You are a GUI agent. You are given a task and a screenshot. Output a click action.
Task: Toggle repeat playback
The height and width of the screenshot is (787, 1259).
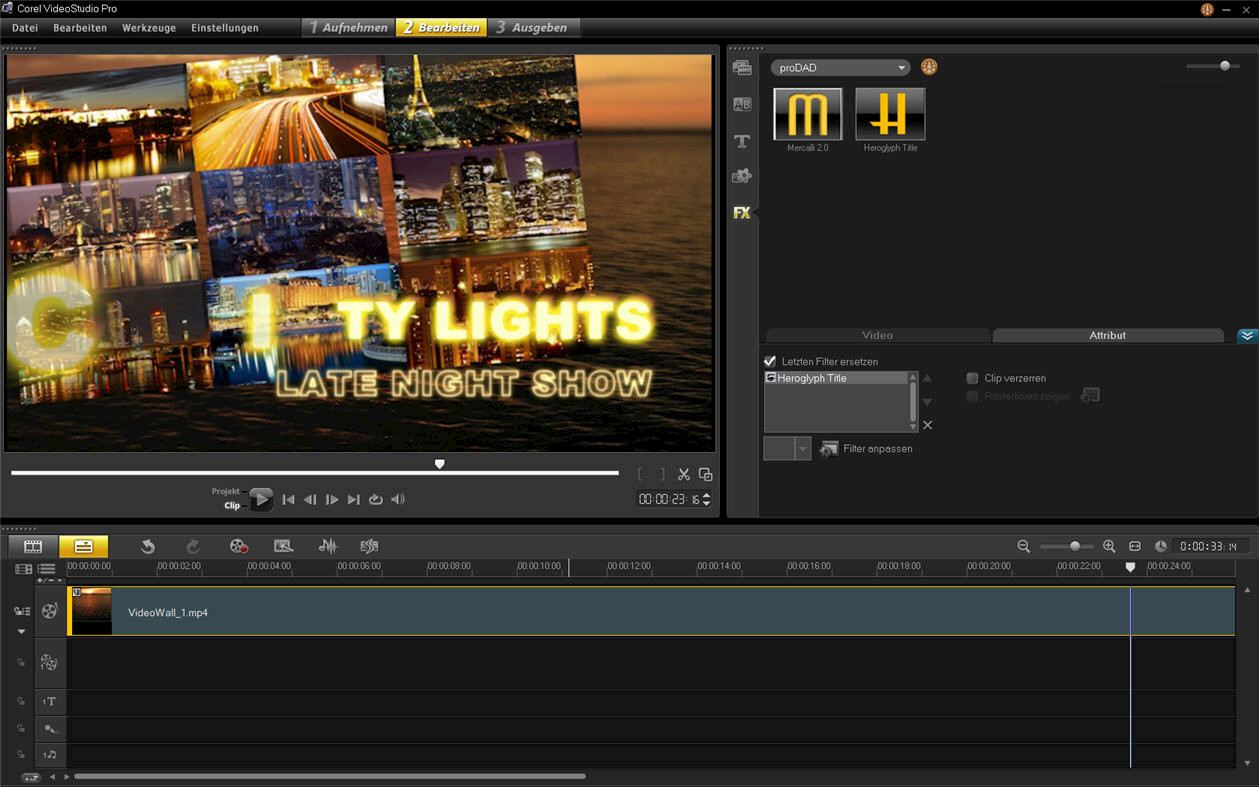[x=376, y=500]
